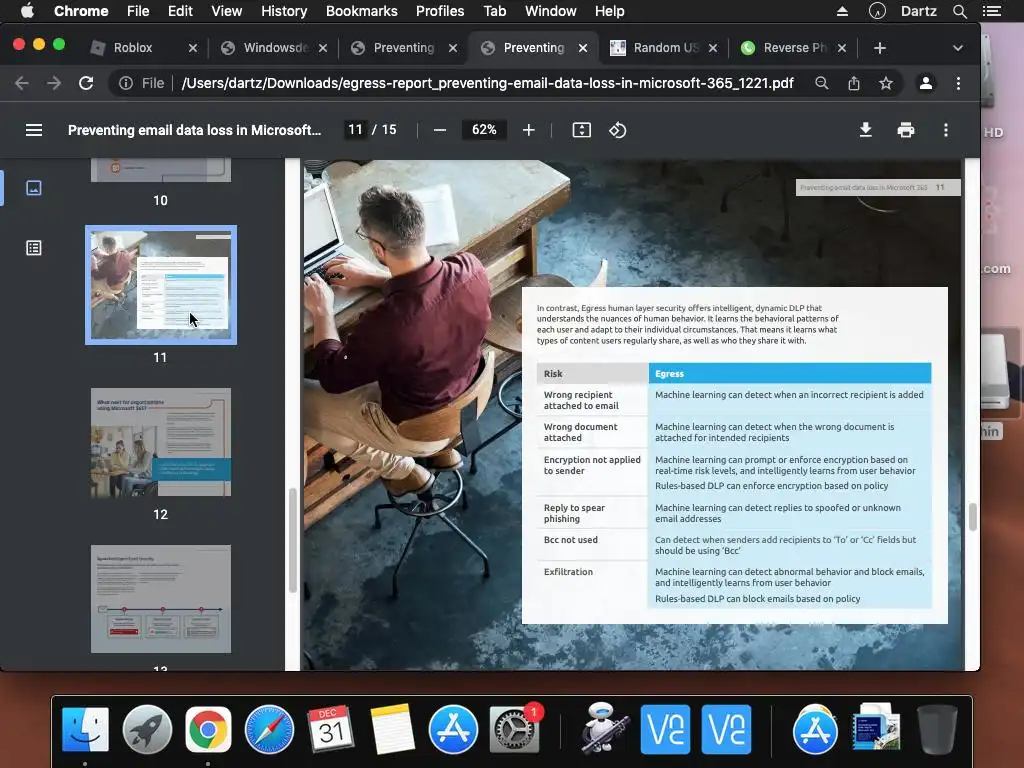This screenshot has width=1024, height=768.
Task: Open the Profiles menu
Action: coord(440,11)
